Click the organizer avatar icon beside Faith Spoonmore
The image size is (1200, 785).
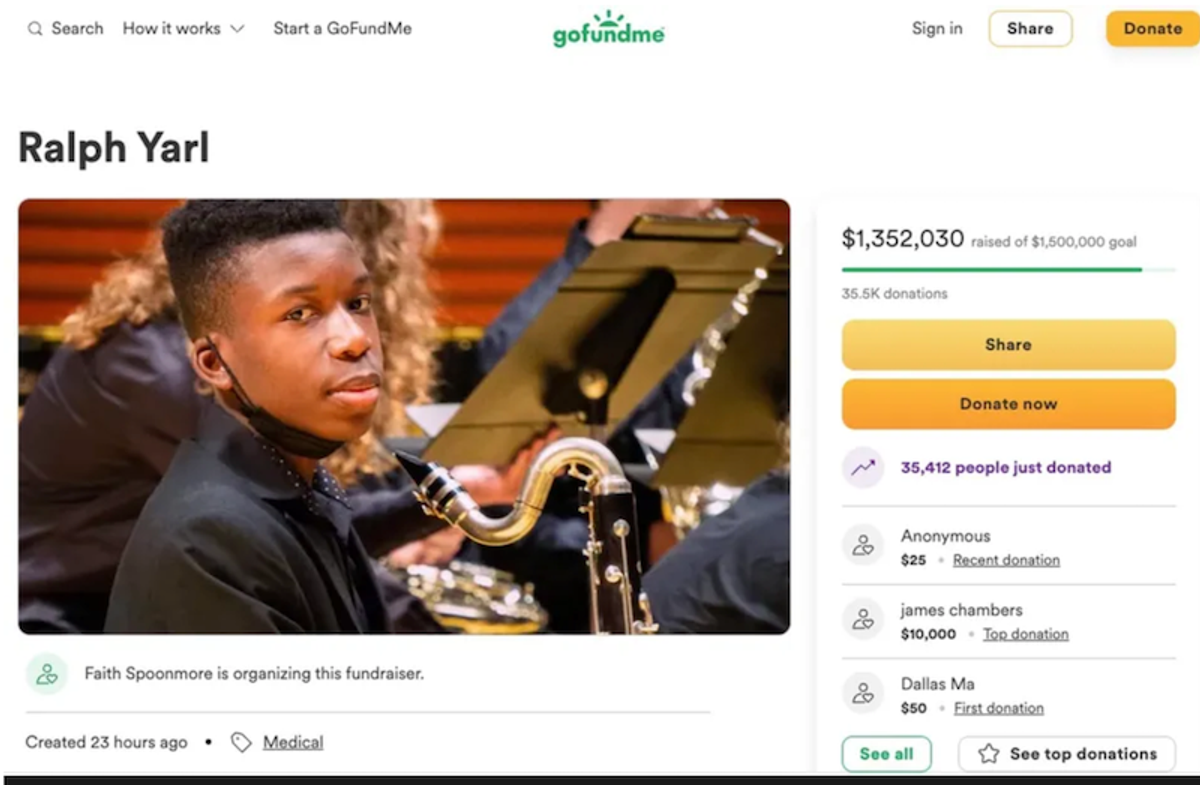pos(46,674)
